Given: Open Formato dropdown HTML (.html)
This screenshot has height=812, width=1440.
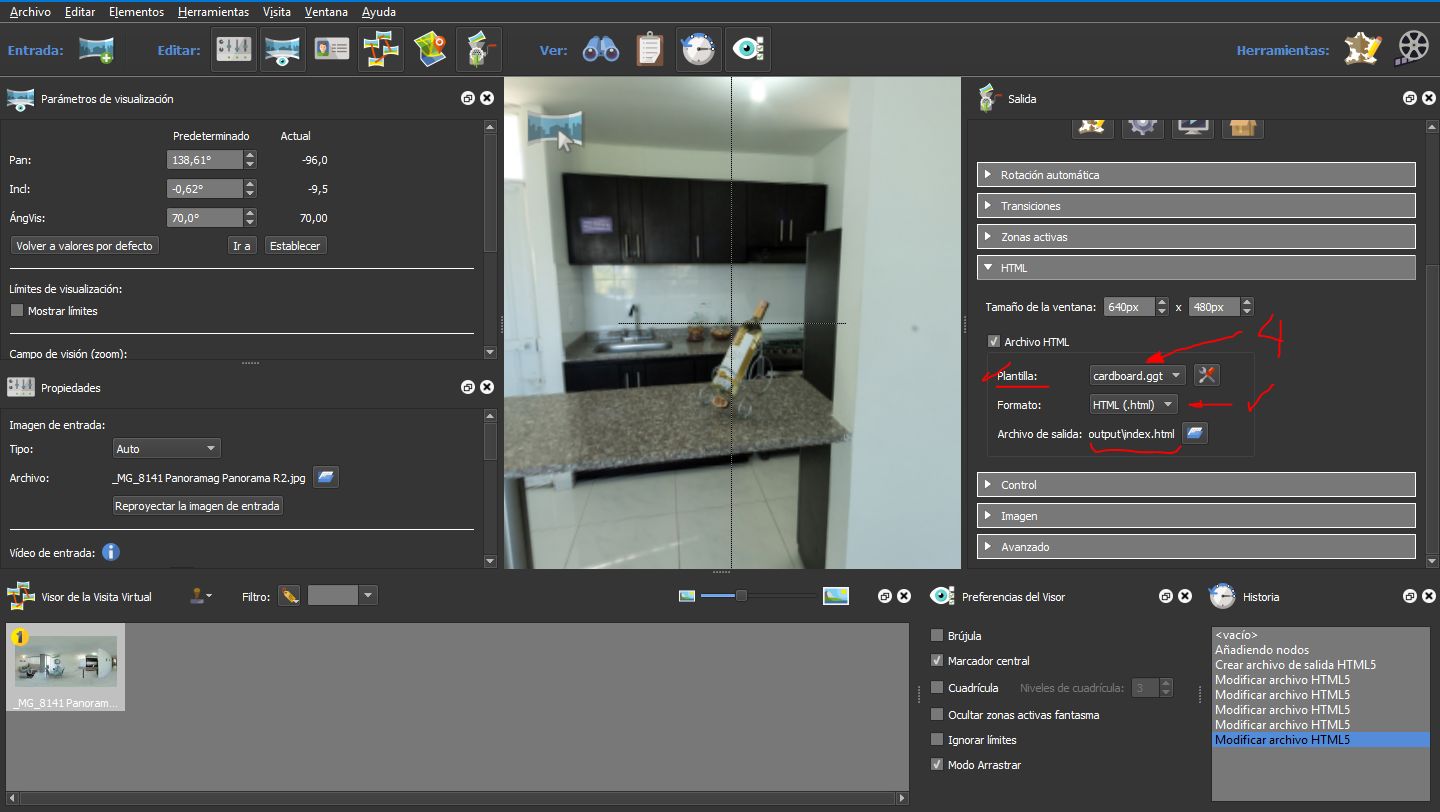Looking at the screenshot, I should pos(1134,404).
